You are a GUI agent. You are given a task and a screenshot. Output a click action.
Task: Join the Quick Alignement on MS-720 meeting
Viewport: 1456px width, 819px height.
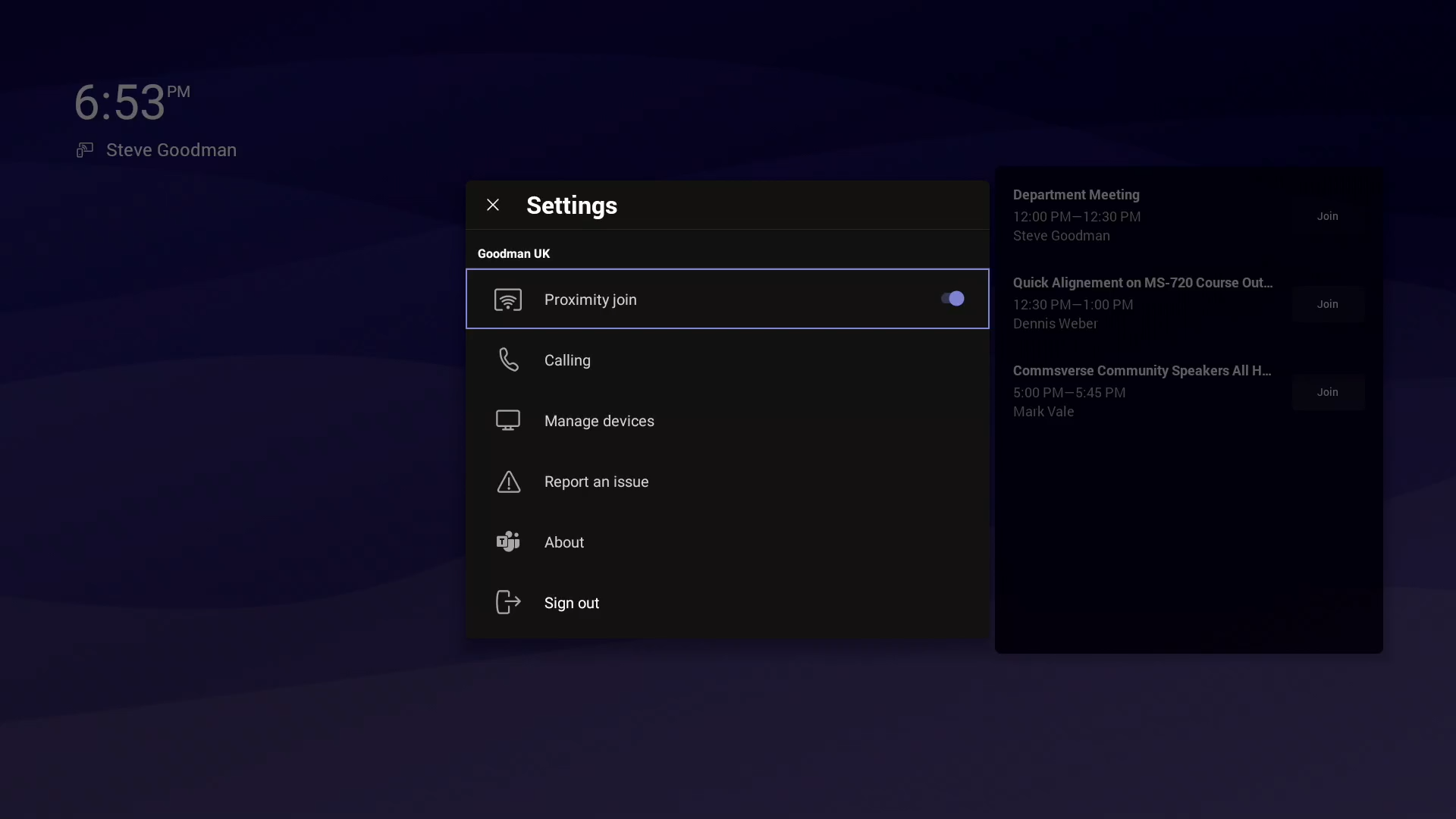[x=1327, y=303]
